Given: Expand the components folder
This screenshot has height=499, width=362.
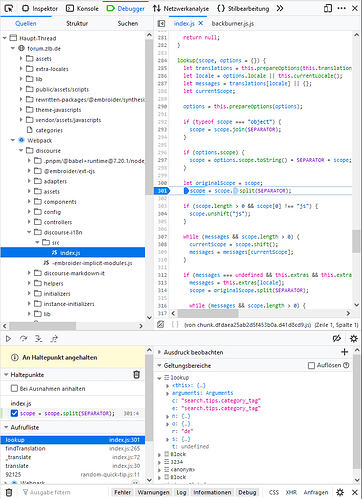Looking at the screenshot, I should pyautogui.click(x=29, y=201).
